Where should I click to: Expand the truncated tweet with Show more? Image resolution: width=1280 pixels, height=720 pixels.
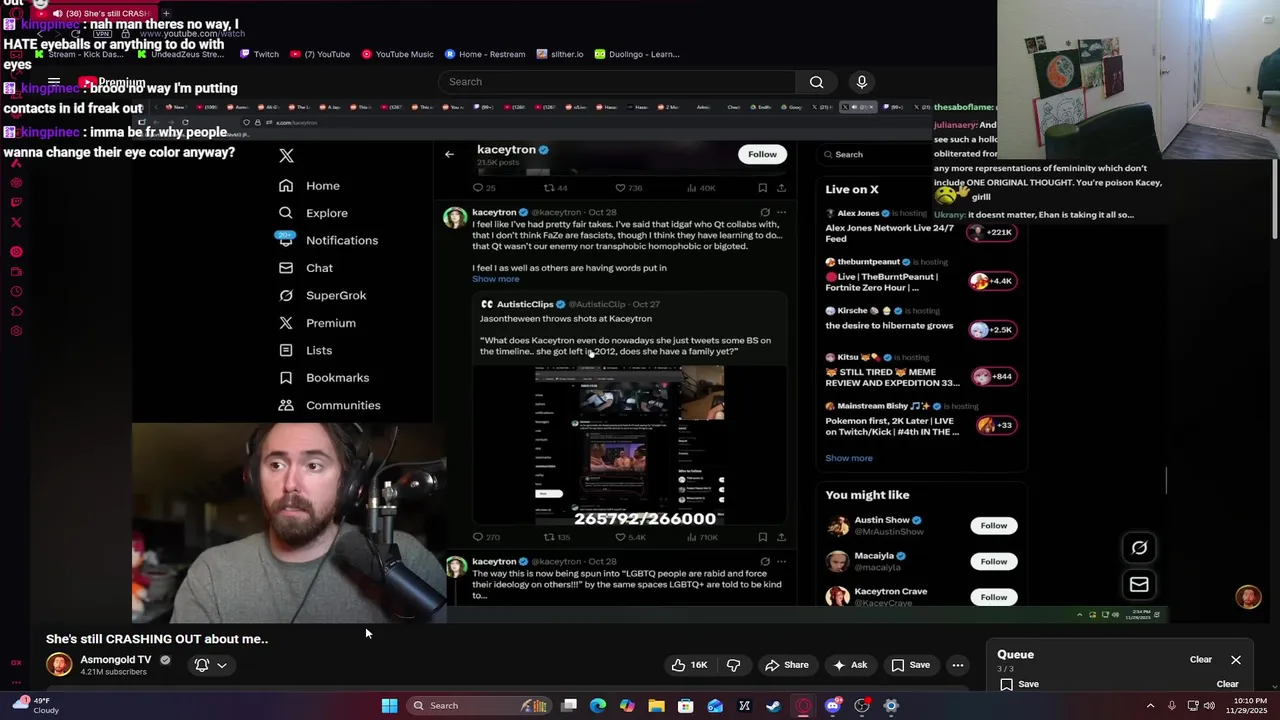495,279
